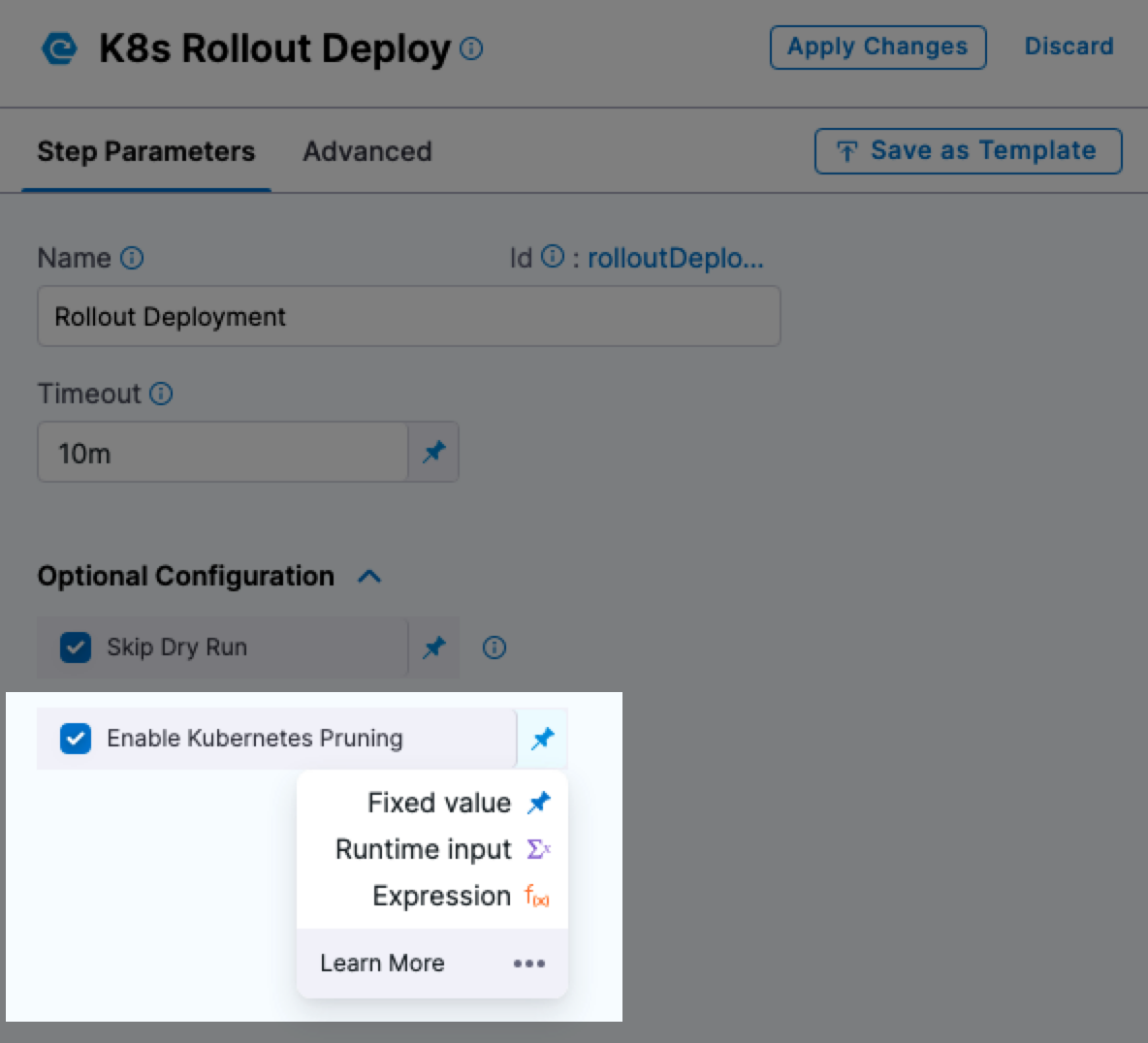This screenshot has height=1043, width=1148.
Task: Collapse the Optional Configuration section
Action: 369,577
